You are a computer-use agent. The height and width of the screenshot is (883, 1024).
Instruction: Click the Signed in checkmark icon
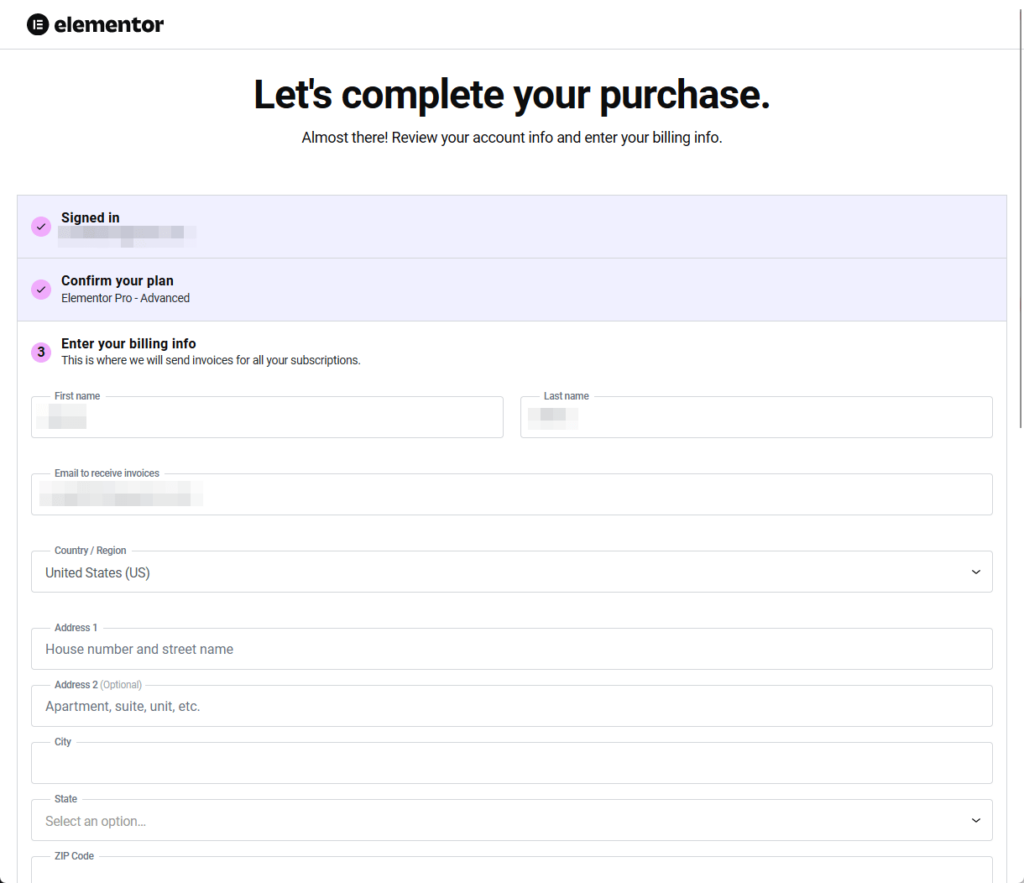pos(41,227)
